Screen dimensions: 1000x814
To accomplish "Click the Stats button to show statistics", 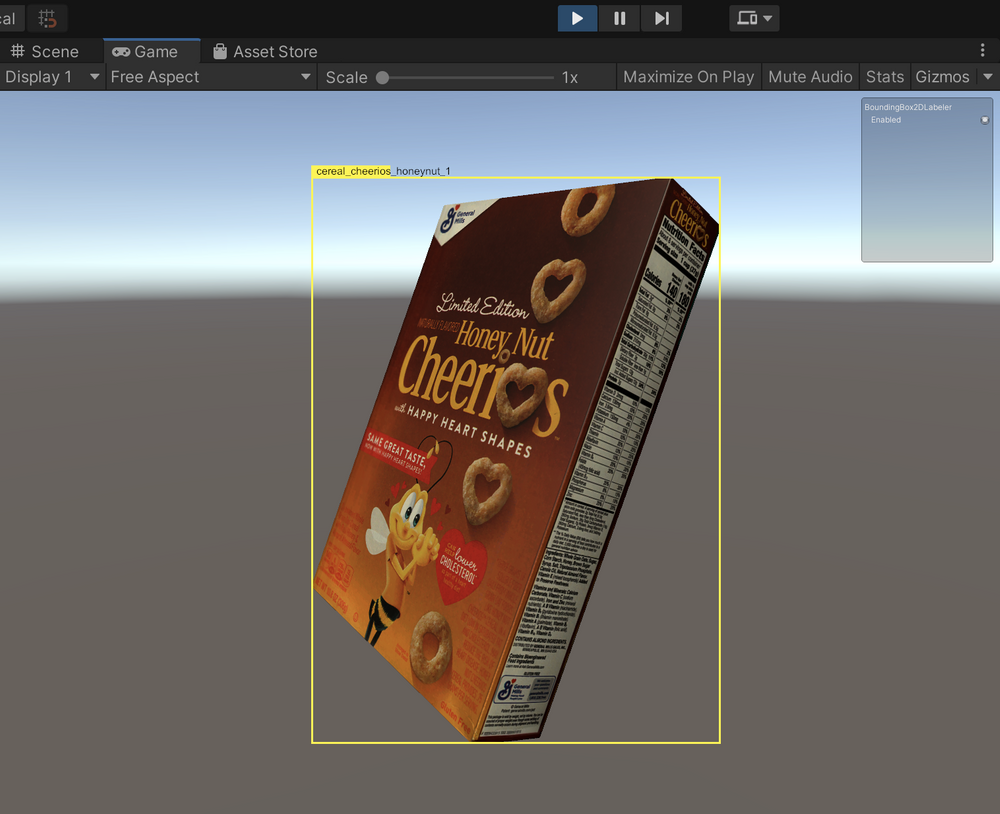I will click(884, 76).
